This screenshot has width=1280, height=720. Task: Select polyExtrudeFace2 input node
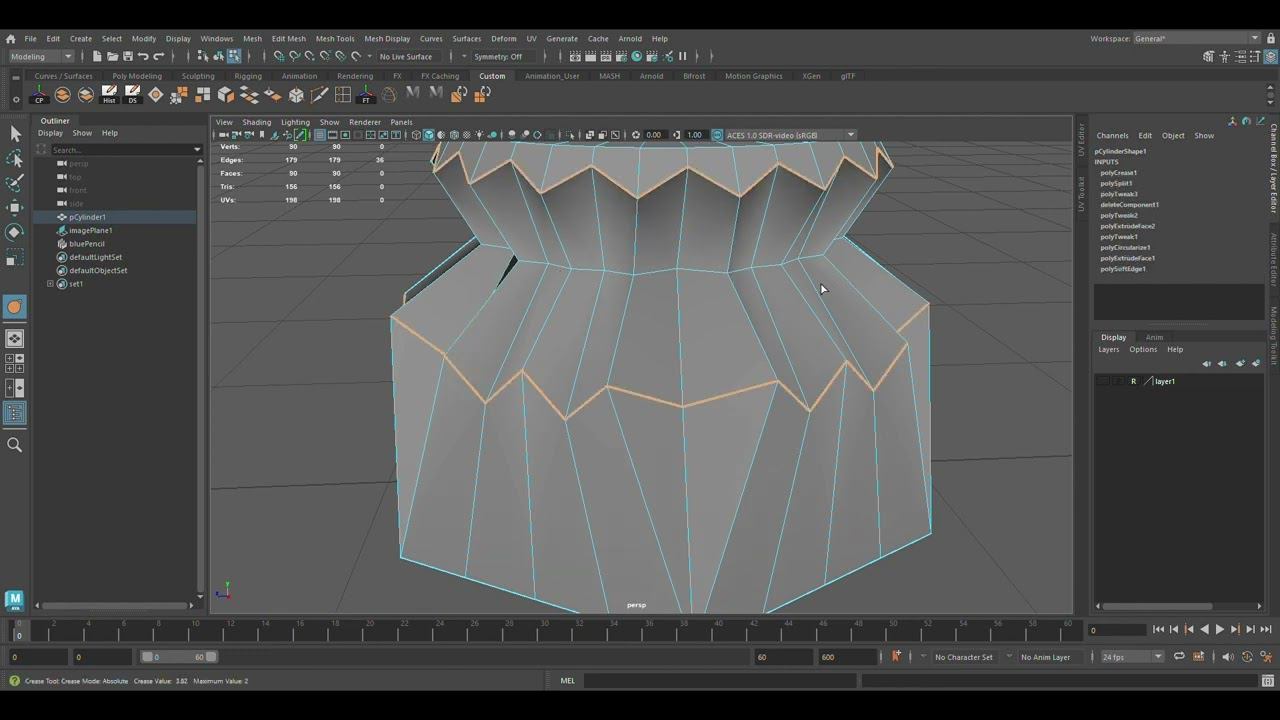[1127, 226]
